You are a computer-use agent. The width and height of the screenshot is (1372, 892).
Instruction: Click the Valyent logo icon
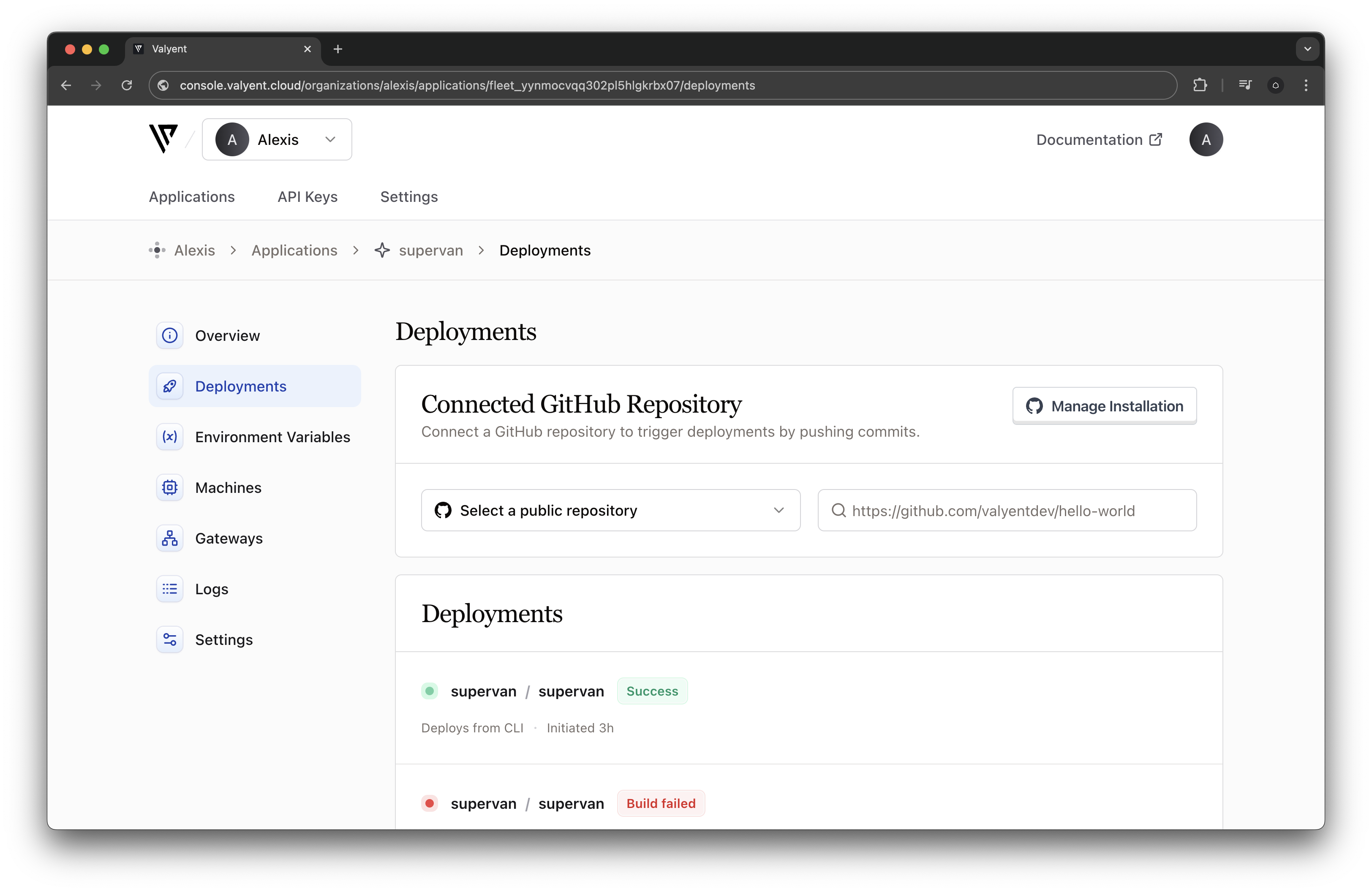click(163, 139)
